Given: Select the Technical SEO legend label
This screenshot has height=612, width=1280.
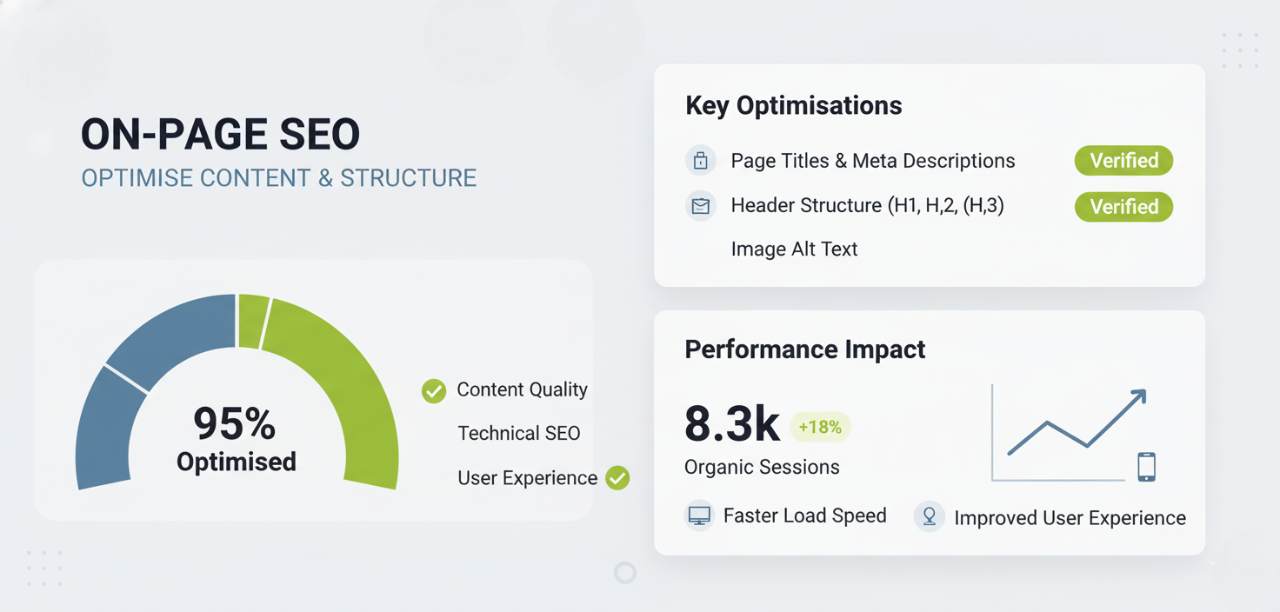Looking at the screenshot, I should coord(518,433).
